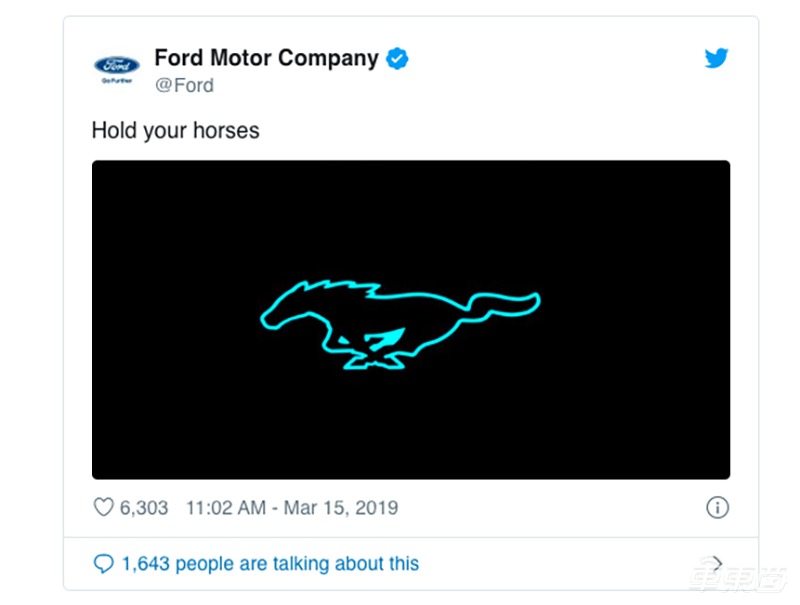
Task: Select the "Hold your horses" tweet text
Action: pos(175,130)
